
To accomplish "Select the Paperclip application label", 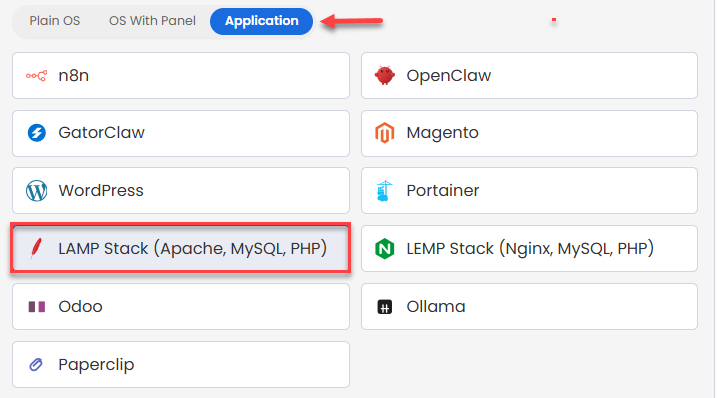I will 96,365.
